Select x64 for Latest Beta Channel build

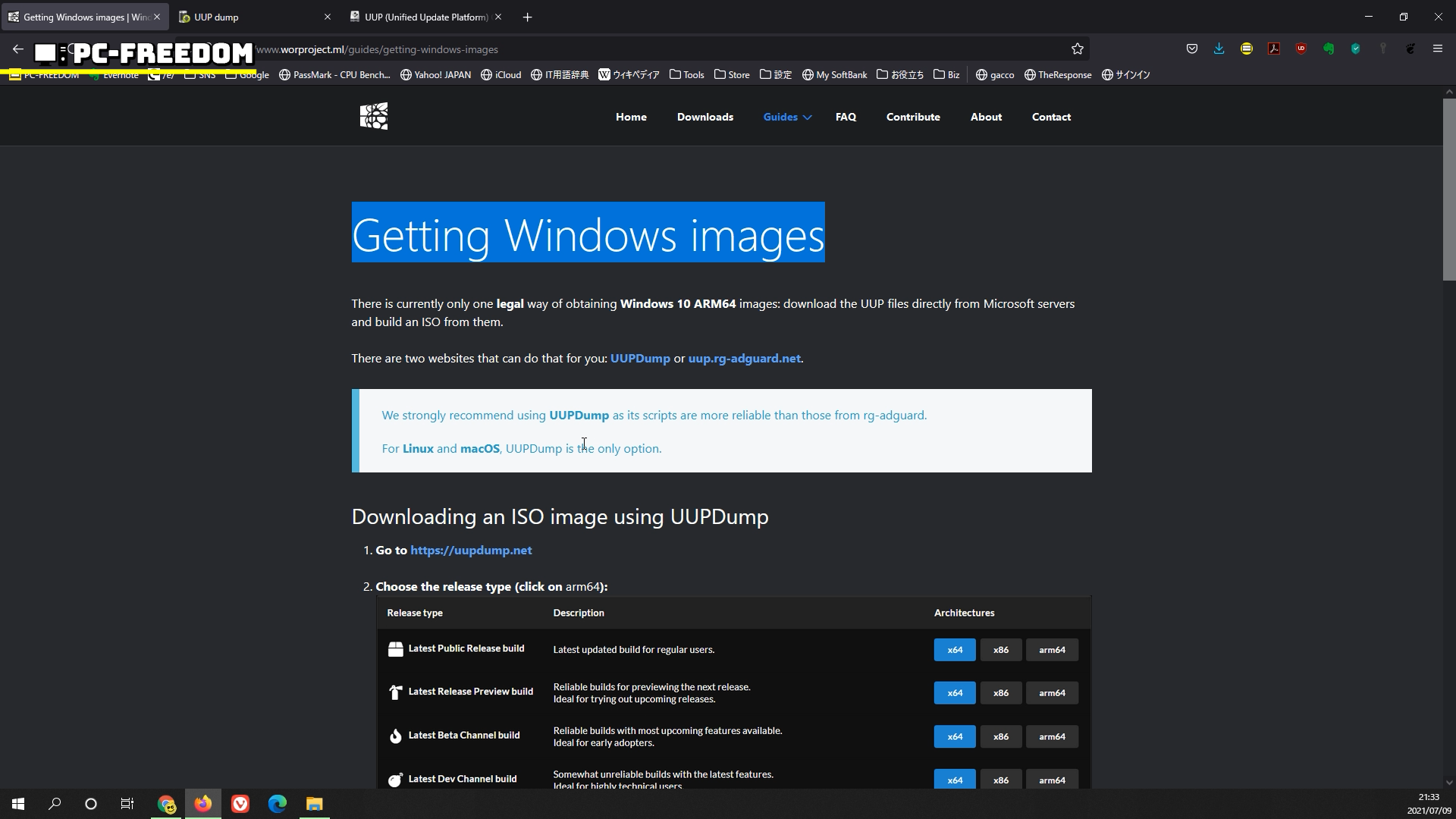click(x=954, y=736)
